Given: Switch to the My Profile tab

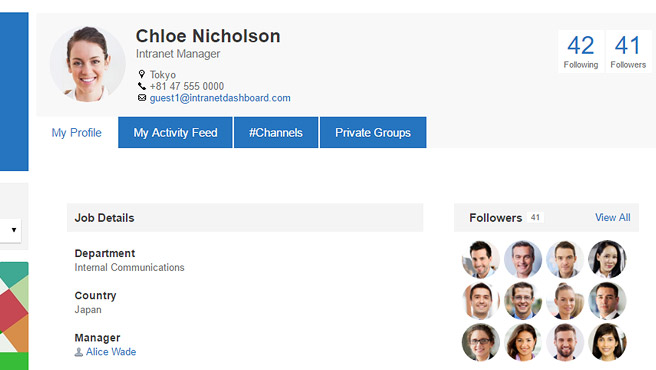Looking at the screenshot, I should 77,133.
